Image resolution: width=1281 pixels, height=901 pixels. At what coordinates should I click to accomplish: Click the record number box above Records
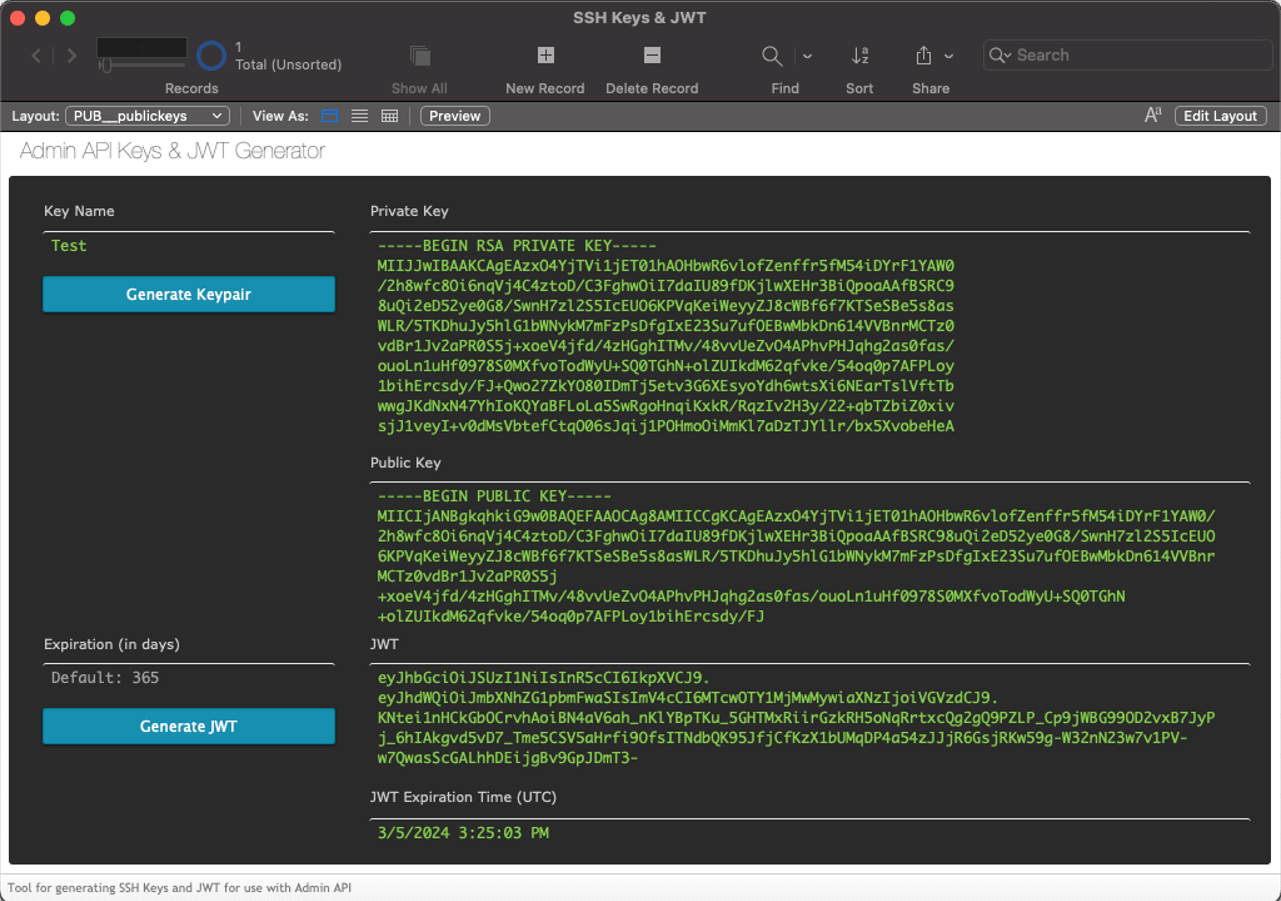pos(142,47)
